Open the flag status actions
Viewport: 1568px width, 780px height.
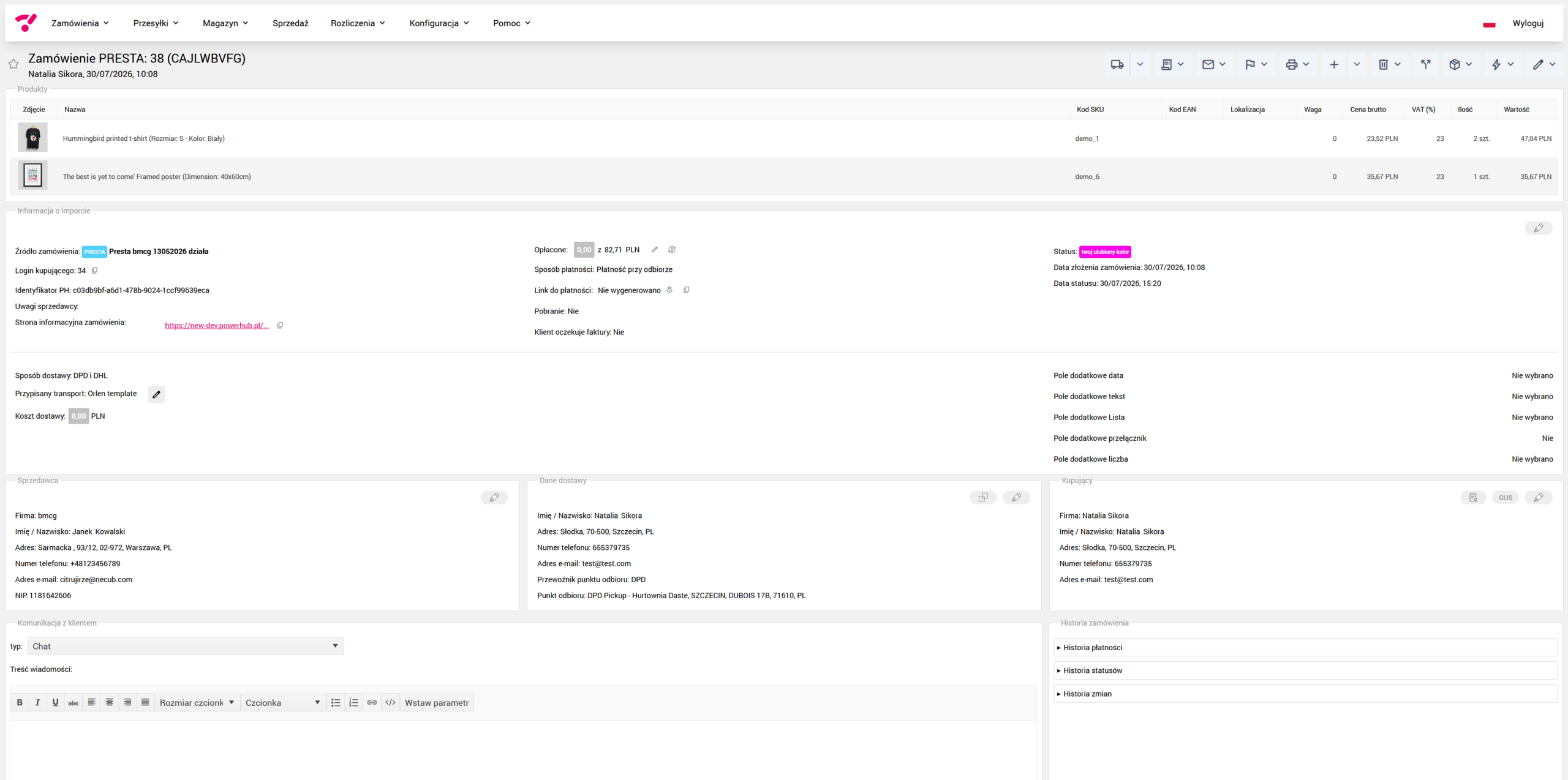pos(1256,64)
